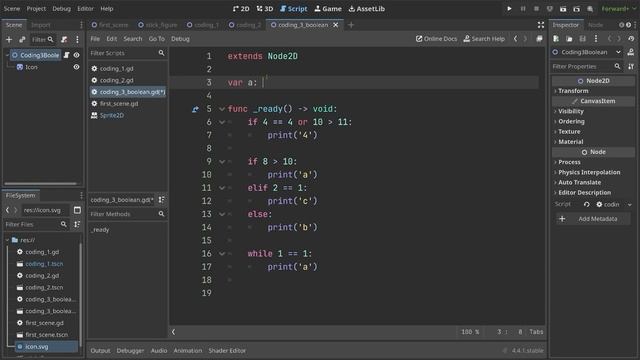Fold the _ready function at line 5
This screenshot has height=360, width=640.
point(222,109)
